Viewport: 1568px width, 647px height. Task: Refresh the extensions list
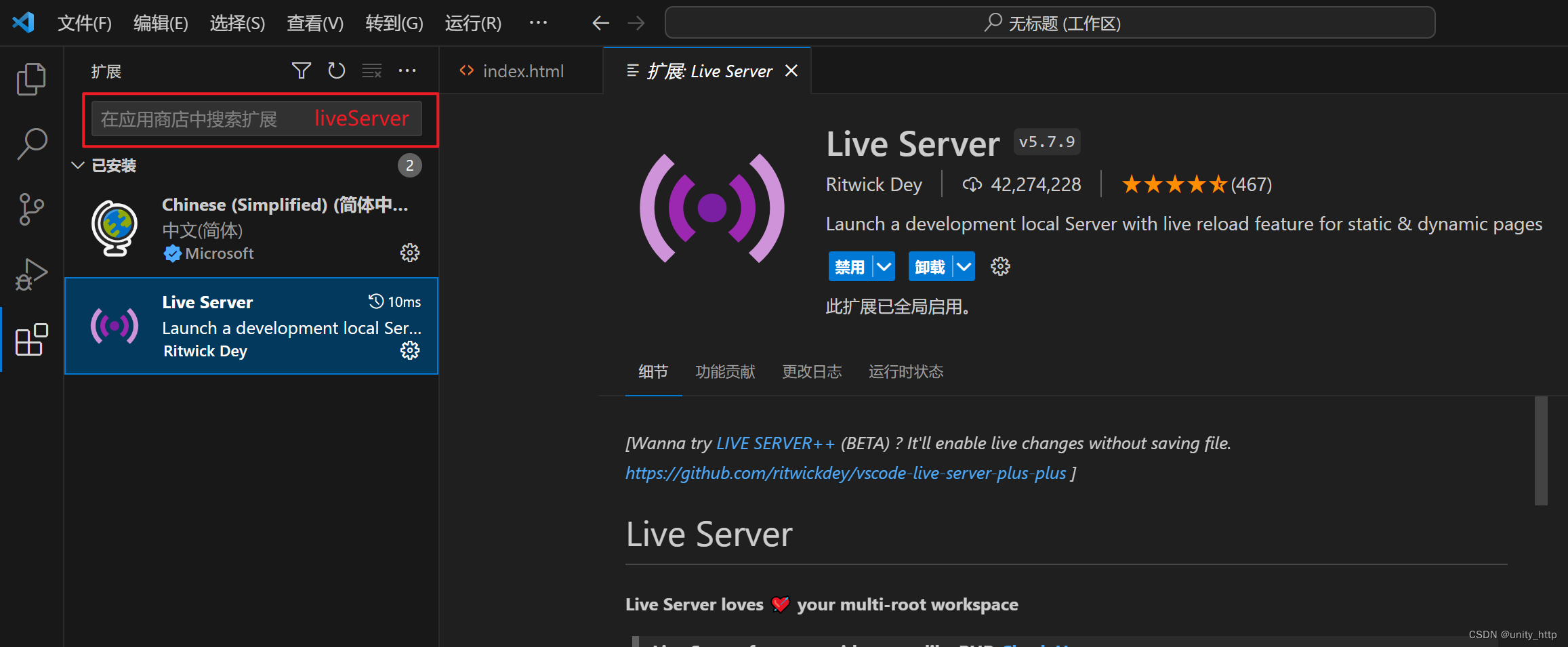click(336, 70)
